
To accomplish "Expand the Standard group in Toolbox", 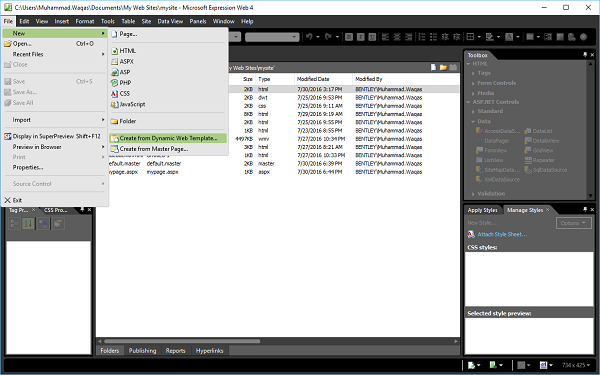I will coord(473,111).
